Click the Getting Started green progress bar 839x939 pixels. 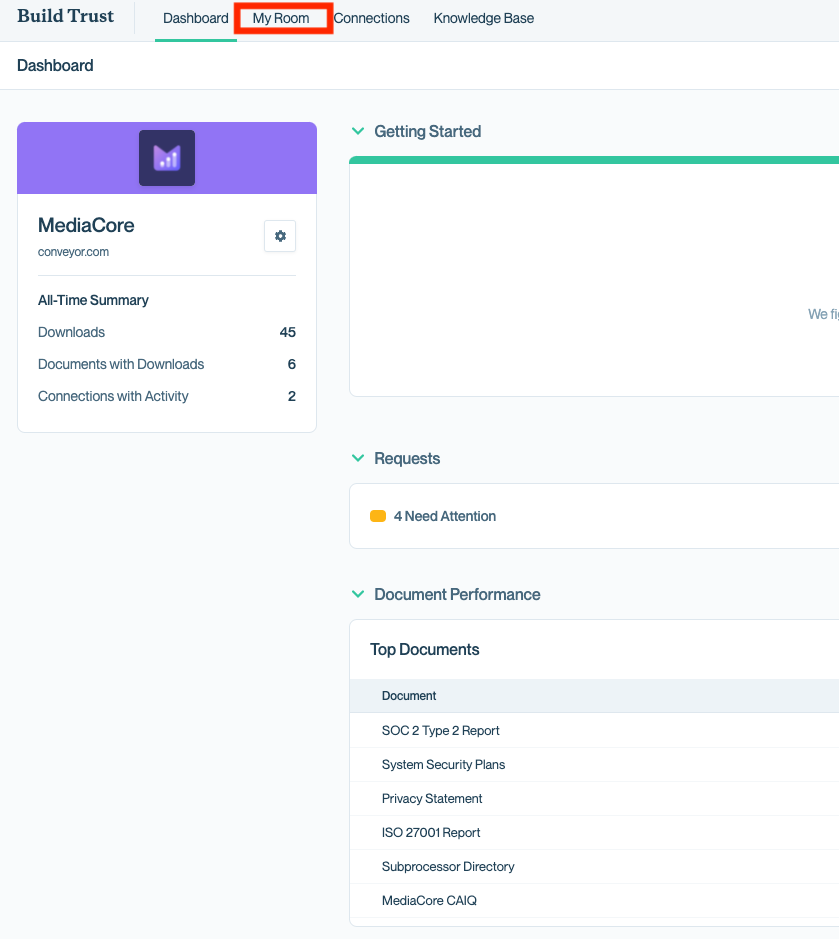[594, 160]
